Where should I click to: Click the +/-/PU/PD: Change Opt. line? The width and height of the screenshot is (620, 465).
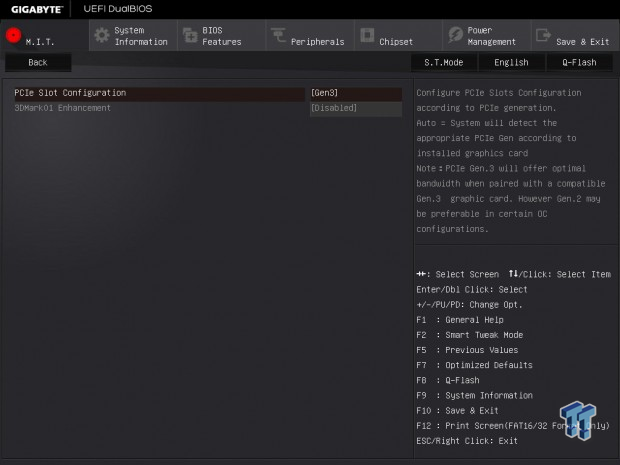click(469, 305)
